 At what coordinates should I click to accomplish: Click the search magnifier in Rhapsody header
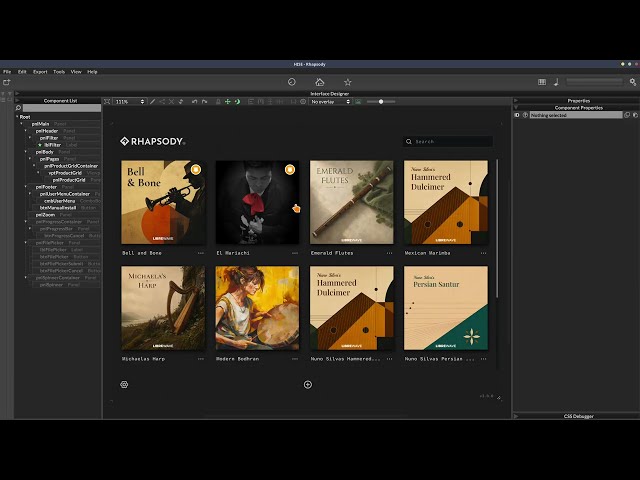(409, 142)
